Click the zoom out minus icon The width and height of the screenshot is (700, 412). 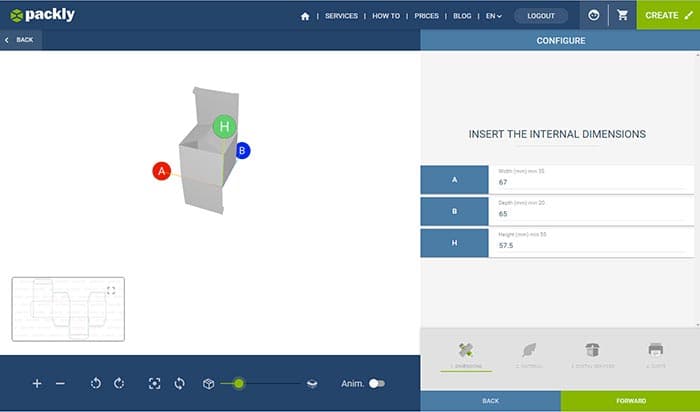point(60,383)
